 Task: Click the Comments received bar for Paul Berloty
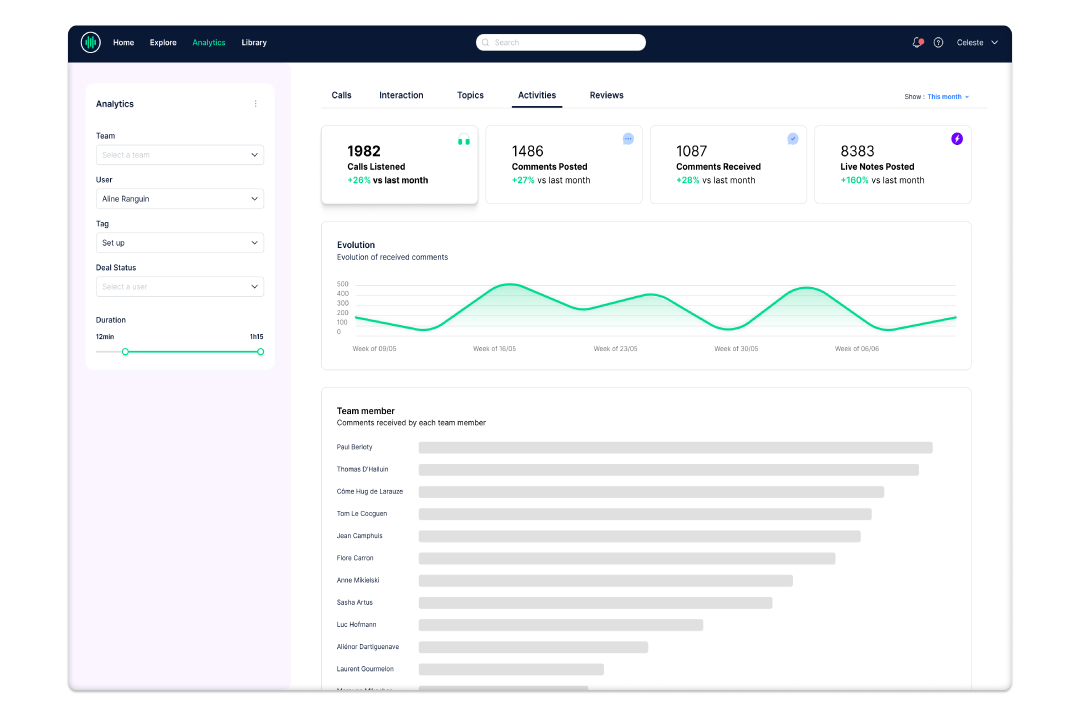click(676, 447)
